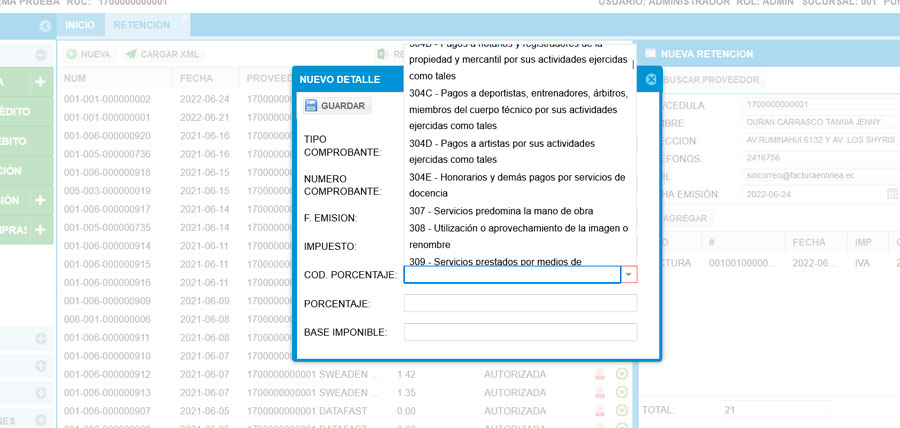Click the IVA cell in detail grid
The height and width of the screenshot is (428, 900).
point(862,263)
